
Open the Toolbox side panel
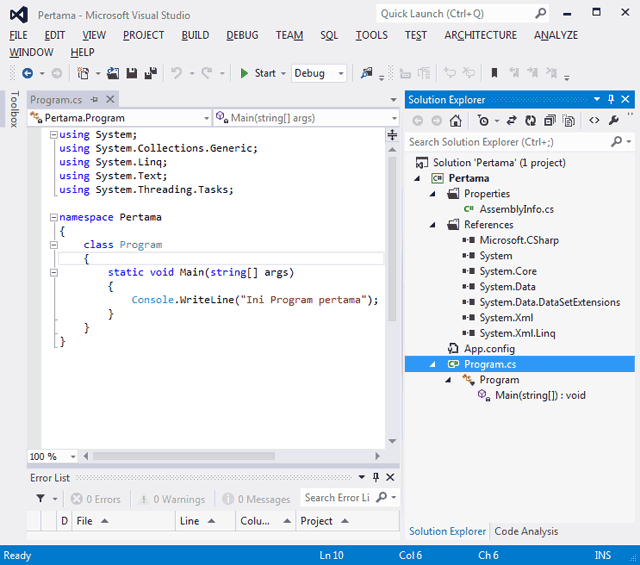14,109
